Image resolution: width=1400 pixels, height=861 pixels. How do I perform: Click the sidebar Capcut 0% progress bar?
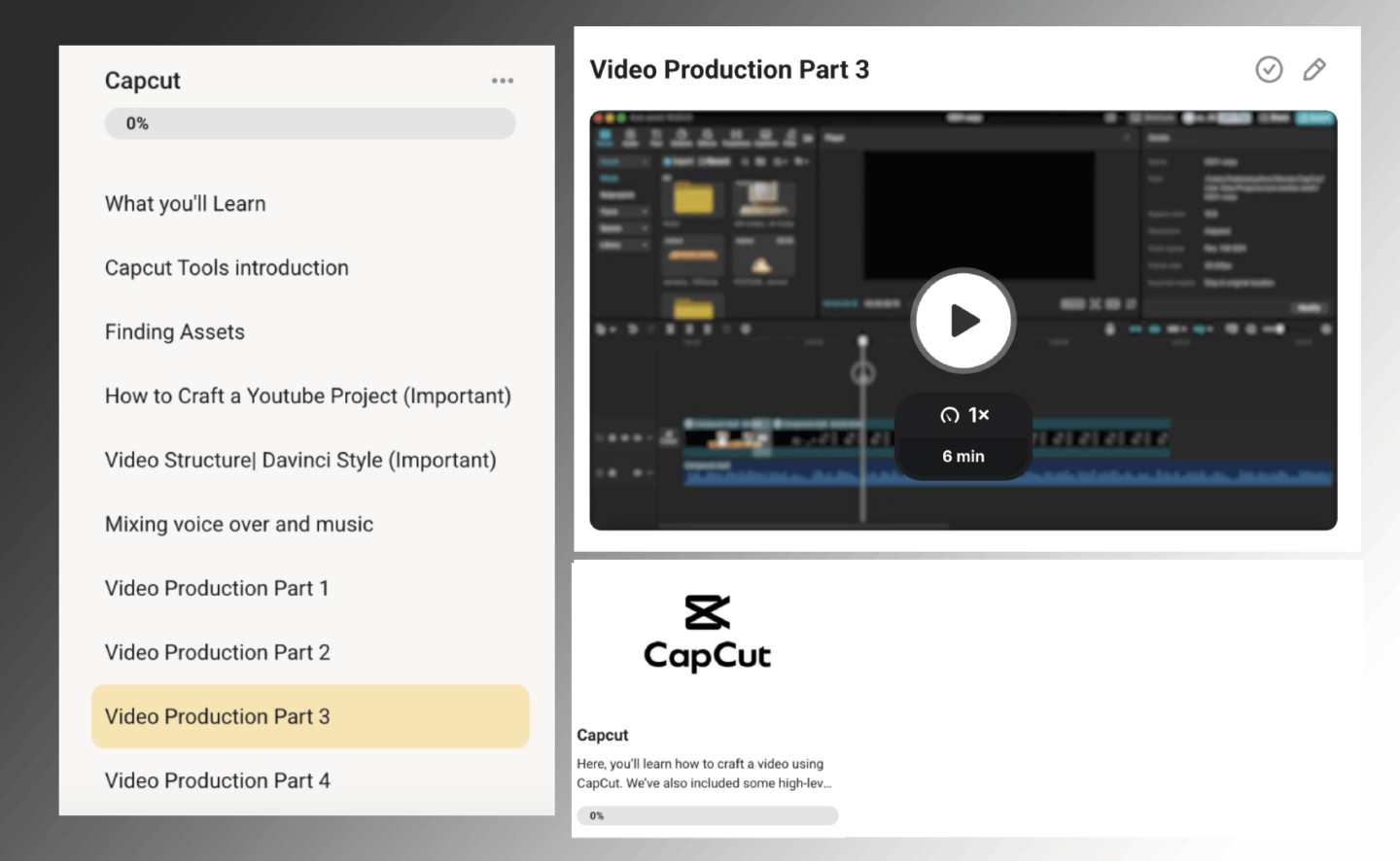click(310, 123)
